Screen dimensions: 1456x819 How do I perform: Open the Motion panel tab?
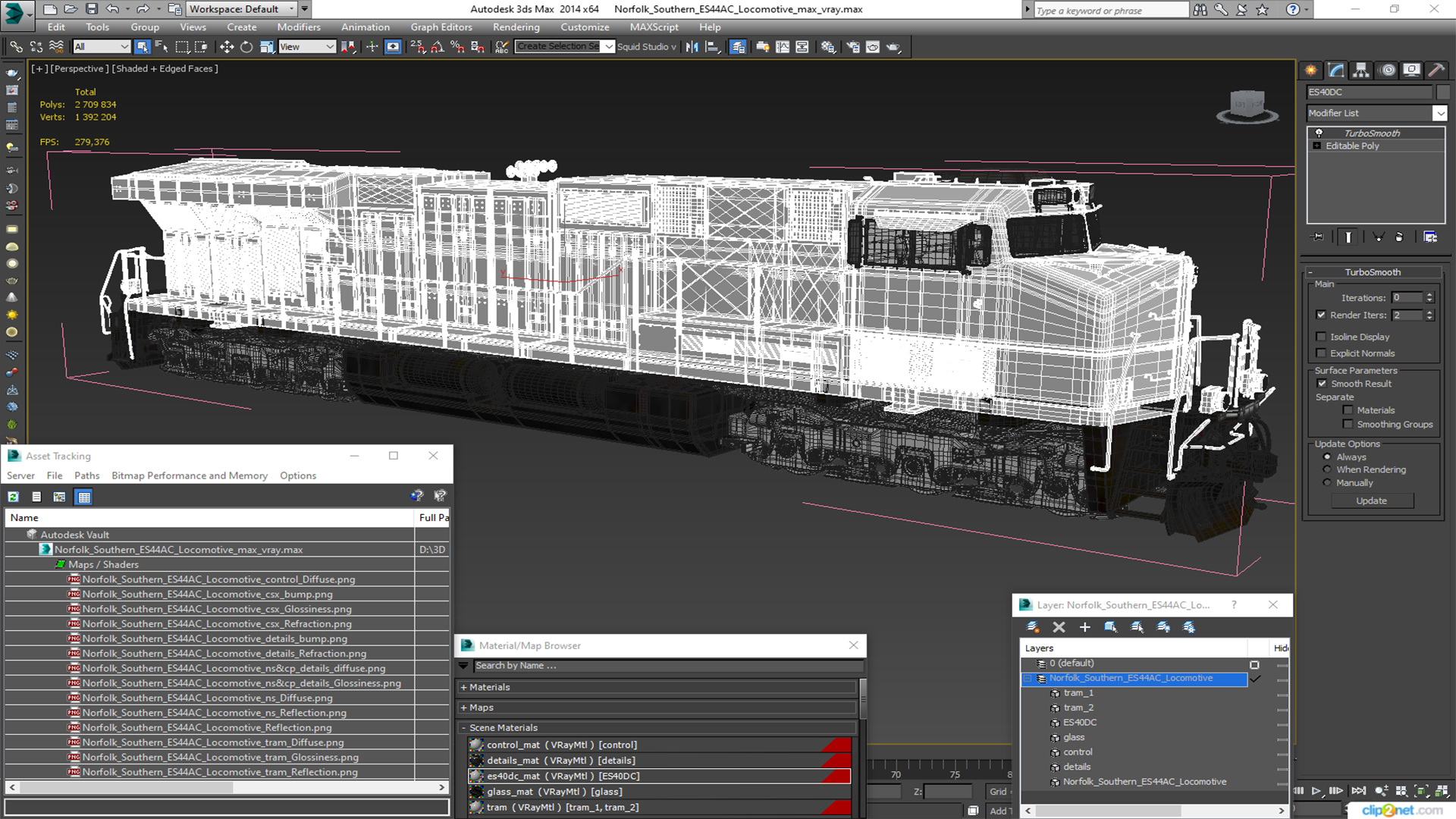(1388, 71)
